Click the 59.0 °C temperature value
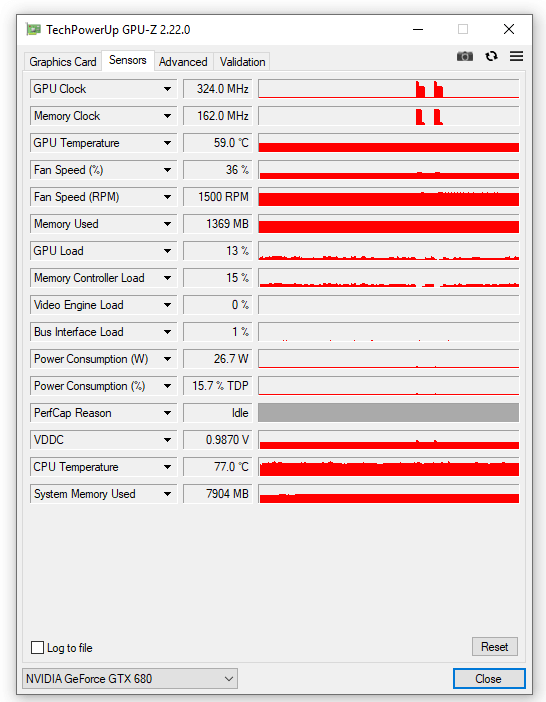This screenshot has height=702, width=546. pyautogui.click(x=218, y=143)
